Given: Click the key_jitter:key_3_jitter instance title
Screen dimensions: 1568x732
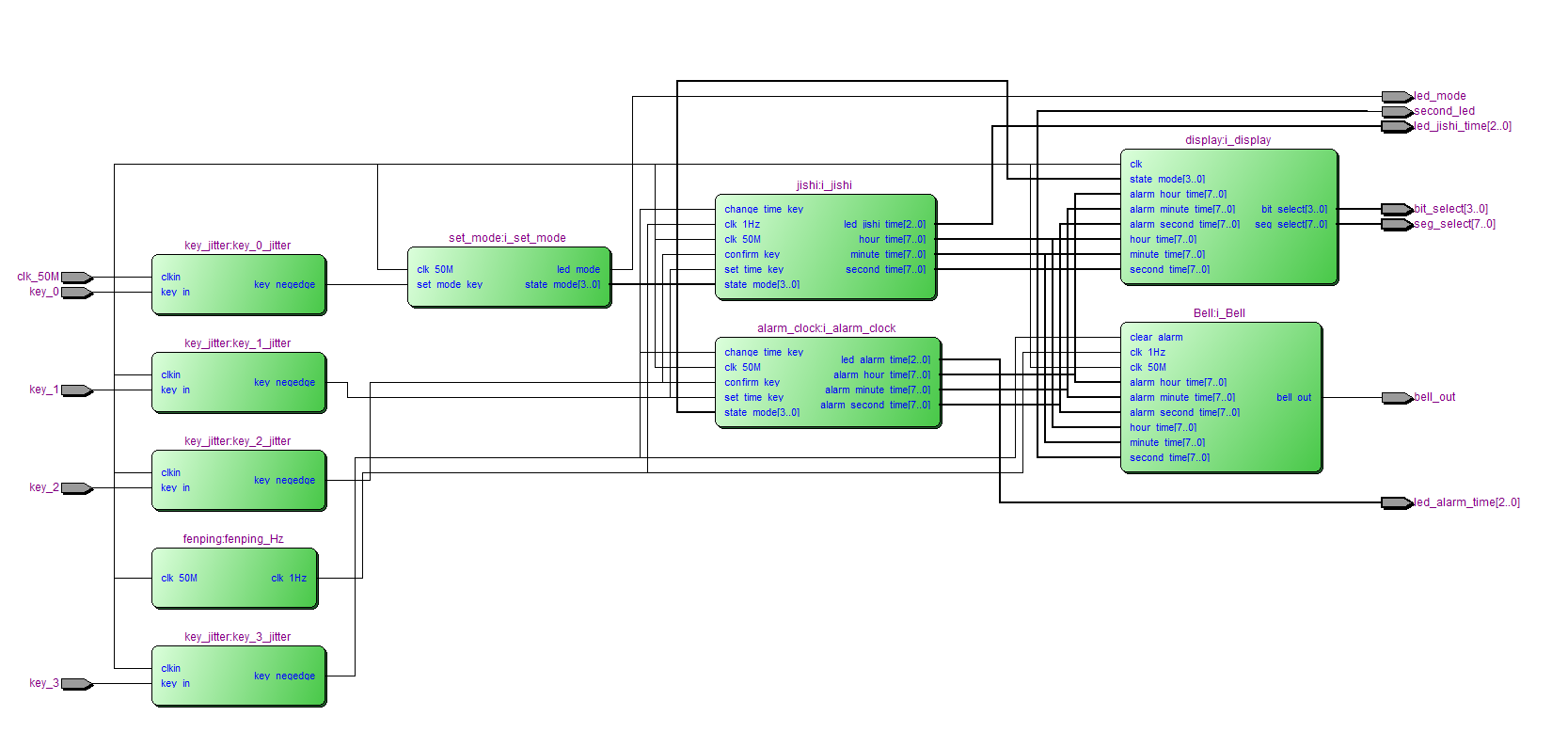Looking at the screenshot, I should click(x=238, y=637).
